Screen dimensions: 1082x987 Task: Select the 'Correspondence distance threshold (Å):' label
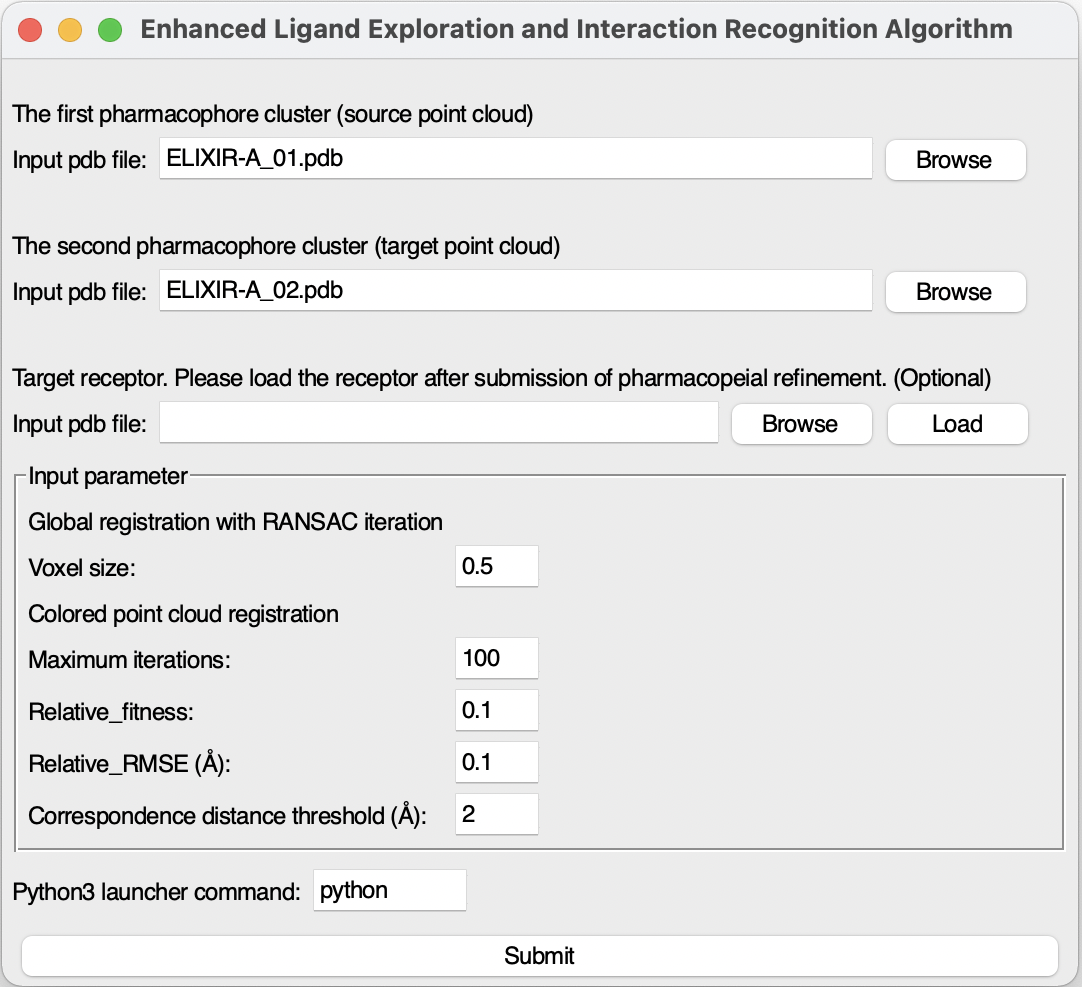pyautogui.click(x=228, y=816)
